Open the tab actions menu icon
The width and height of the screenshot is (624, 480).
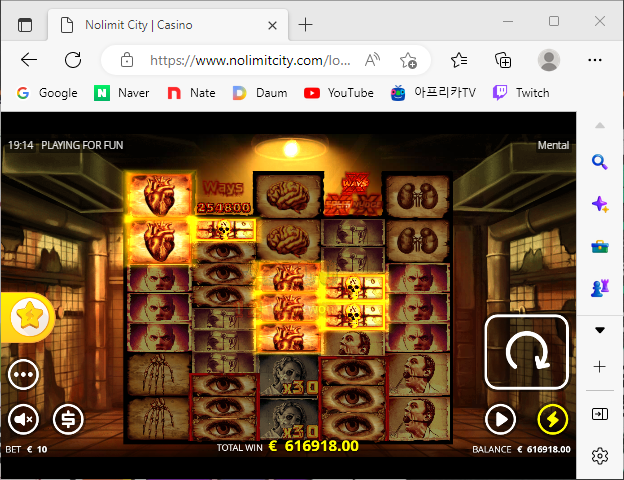click(25, 25)
